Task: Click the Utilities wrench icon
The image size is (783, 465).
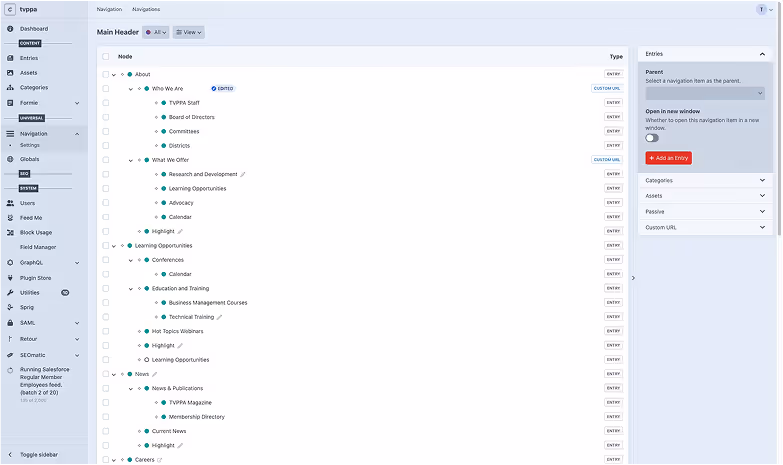Action: pos(10,293)
